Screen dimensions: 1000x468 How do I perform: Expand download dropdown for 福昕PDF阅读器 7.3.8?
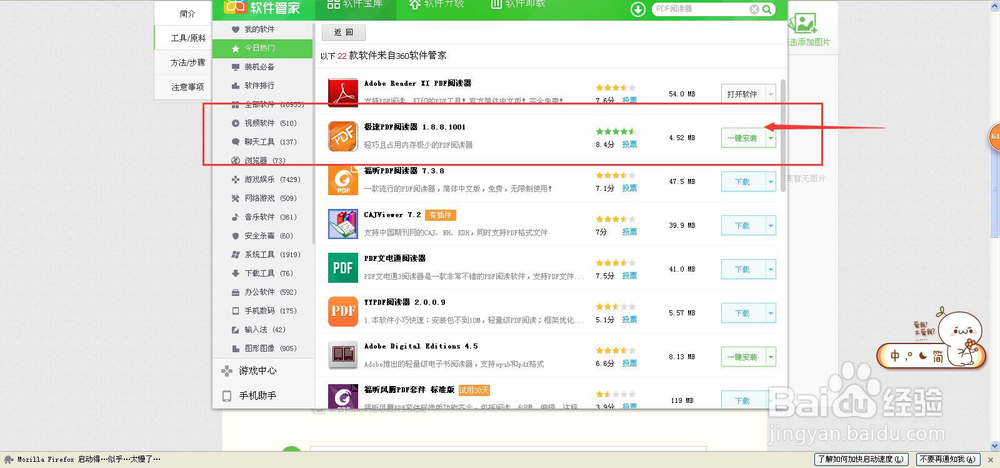pos(770,182)
